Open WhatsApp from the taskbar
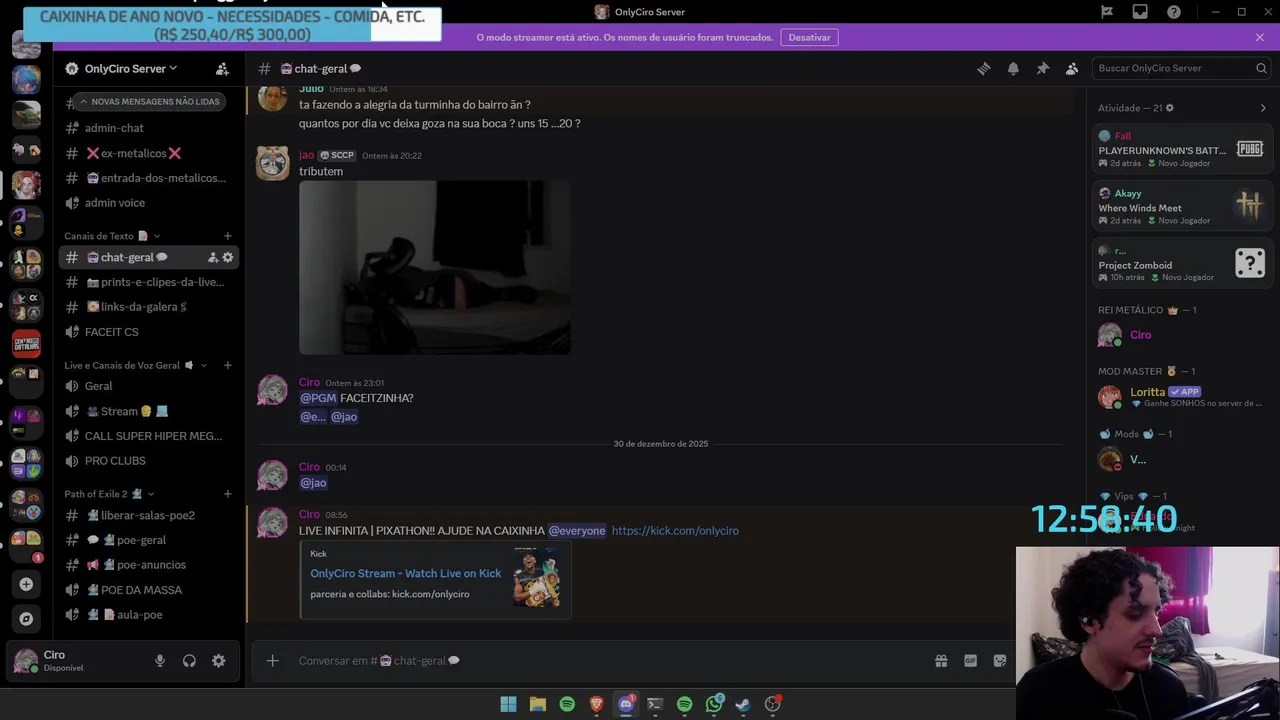 pyautogui.click(x=714, y=704)
